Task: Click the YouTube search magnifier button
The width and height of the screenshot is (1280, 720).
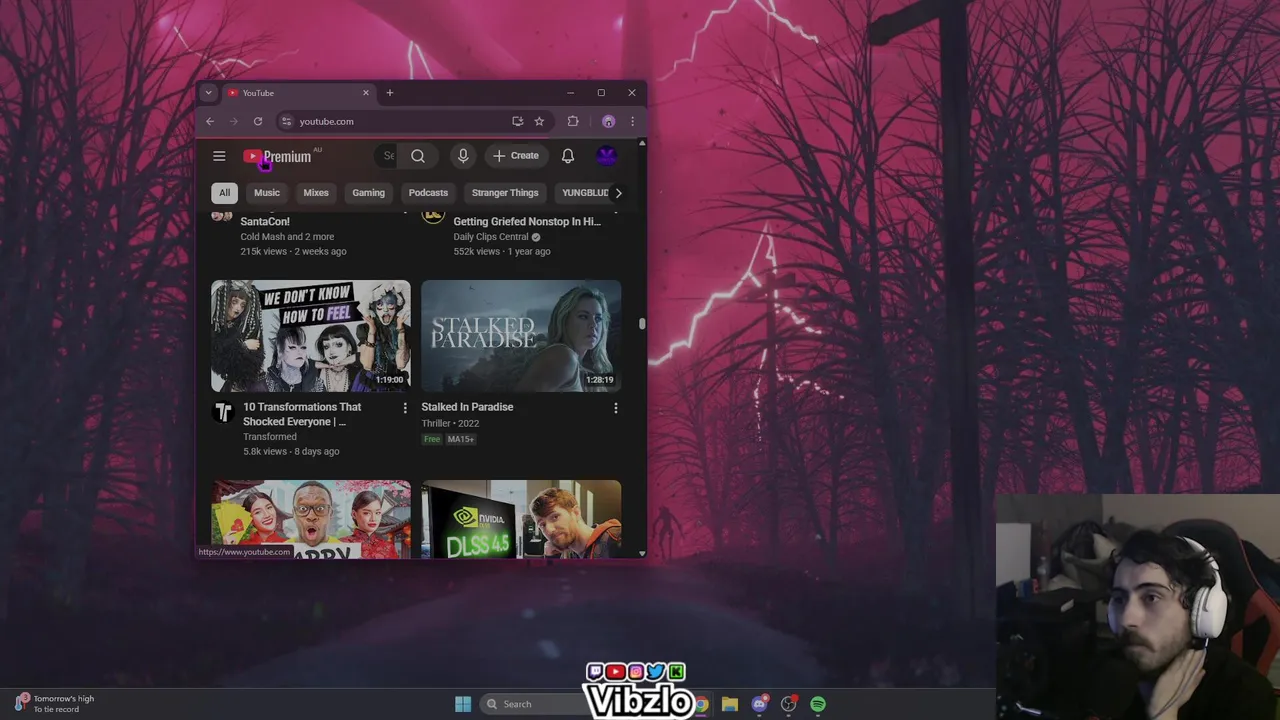Action: 418,156
